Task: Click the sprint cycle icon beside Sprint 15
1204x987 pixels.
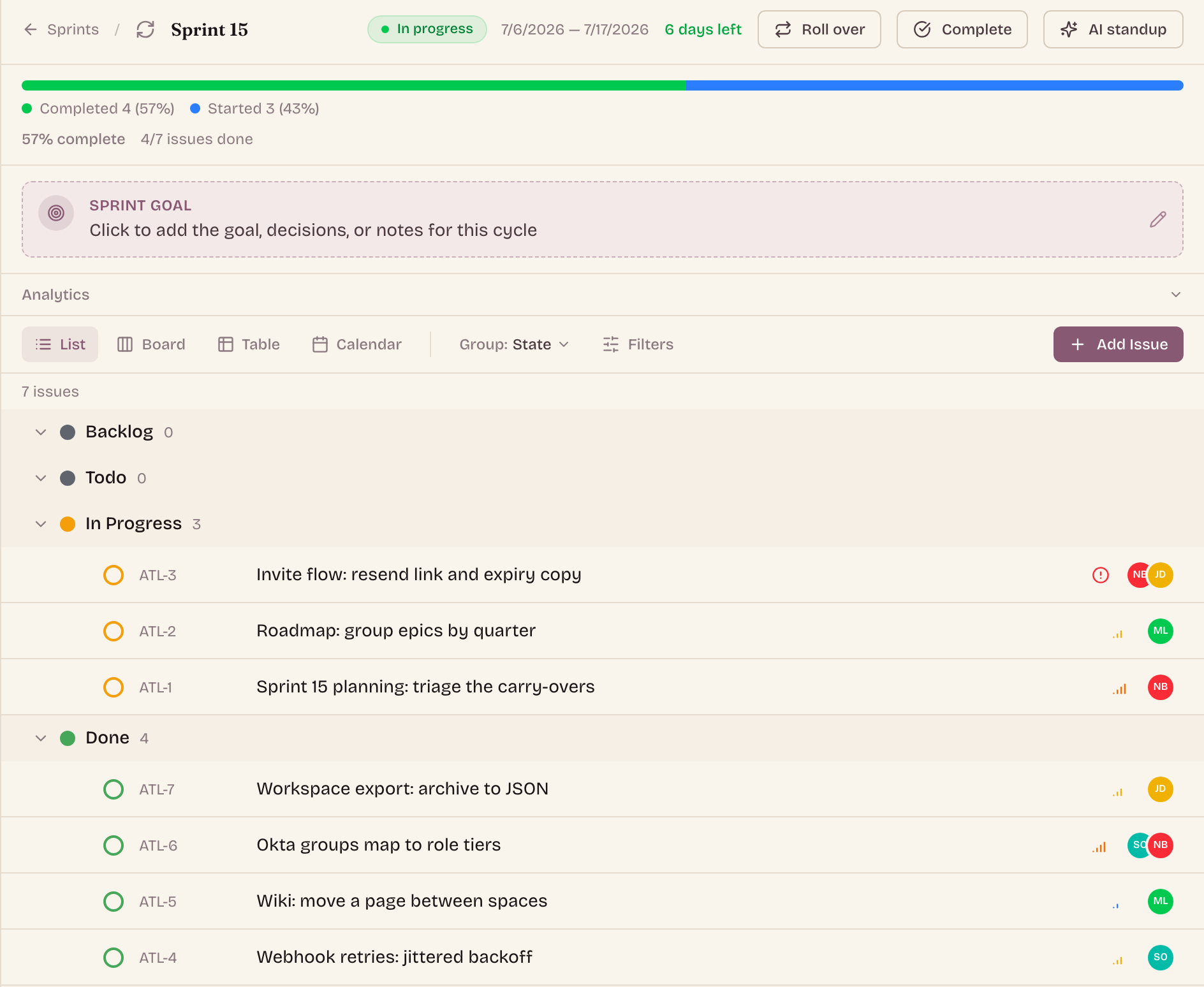Action: coord(145,29)
